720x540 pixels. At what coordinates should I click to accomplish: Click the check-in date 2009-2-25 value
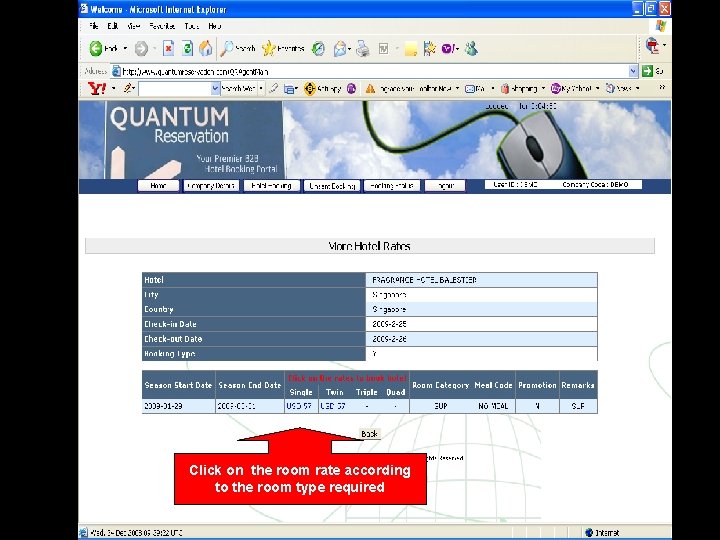[389, 324]
